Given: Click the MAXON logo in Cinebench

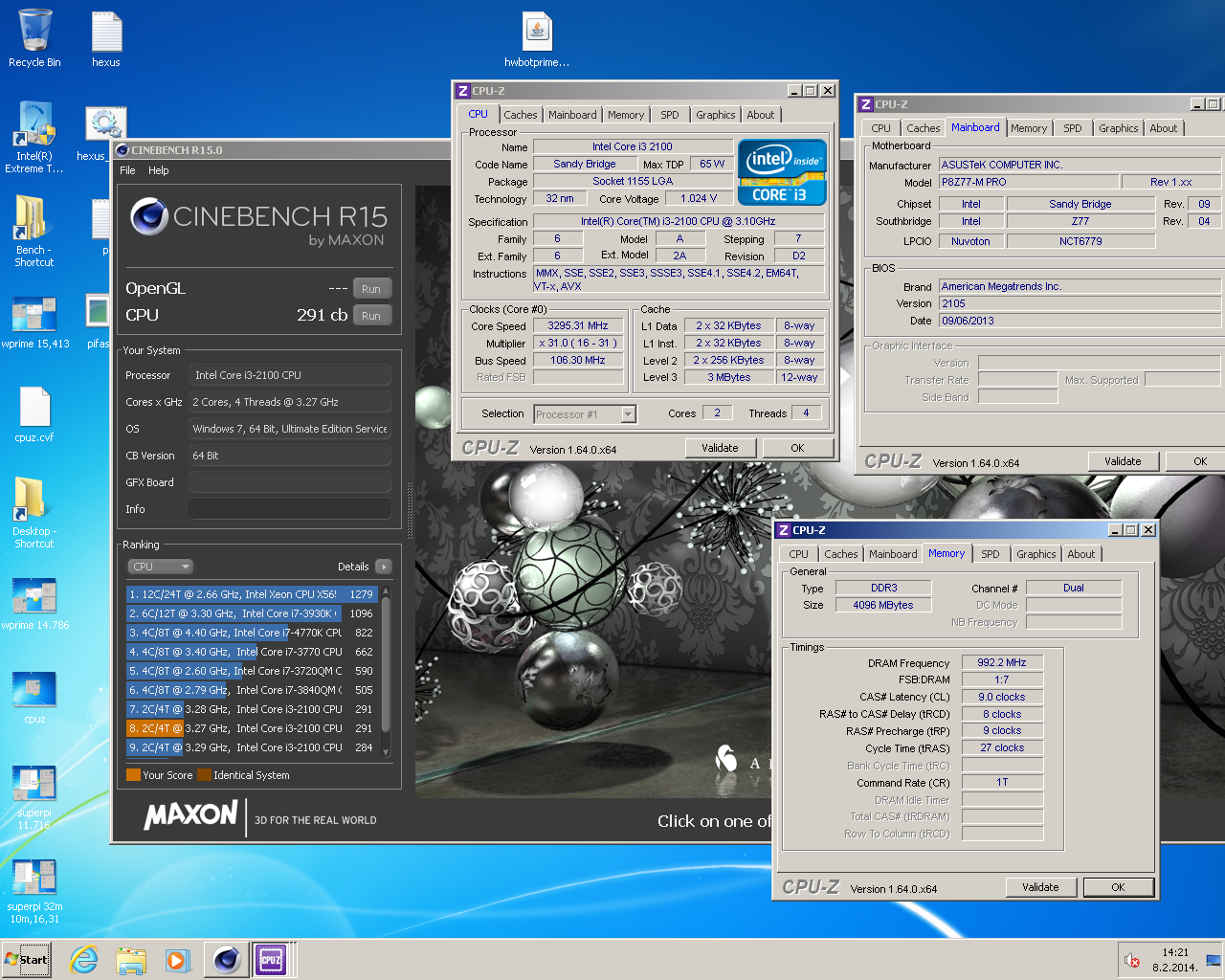Looking at the screenshot, I should pyautogui.click(x=190, y=815).
